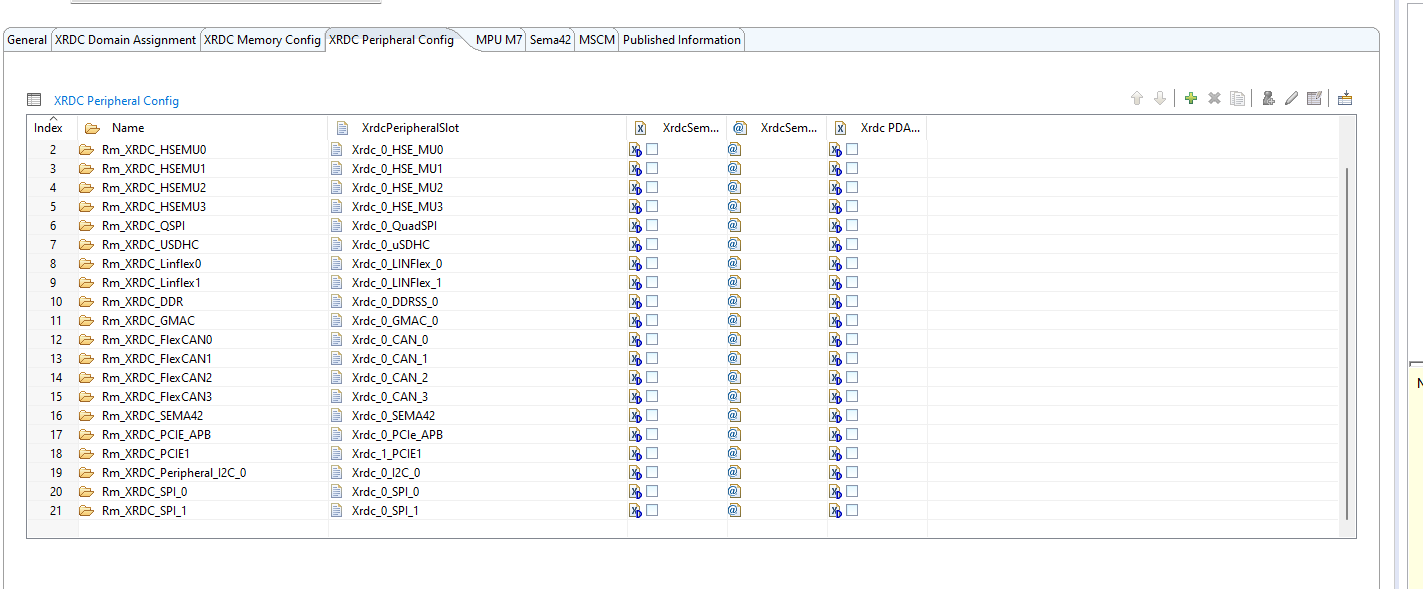
Task: Click the document icon next to Xrdc_0_CAN_0
Action: (335, 339)
